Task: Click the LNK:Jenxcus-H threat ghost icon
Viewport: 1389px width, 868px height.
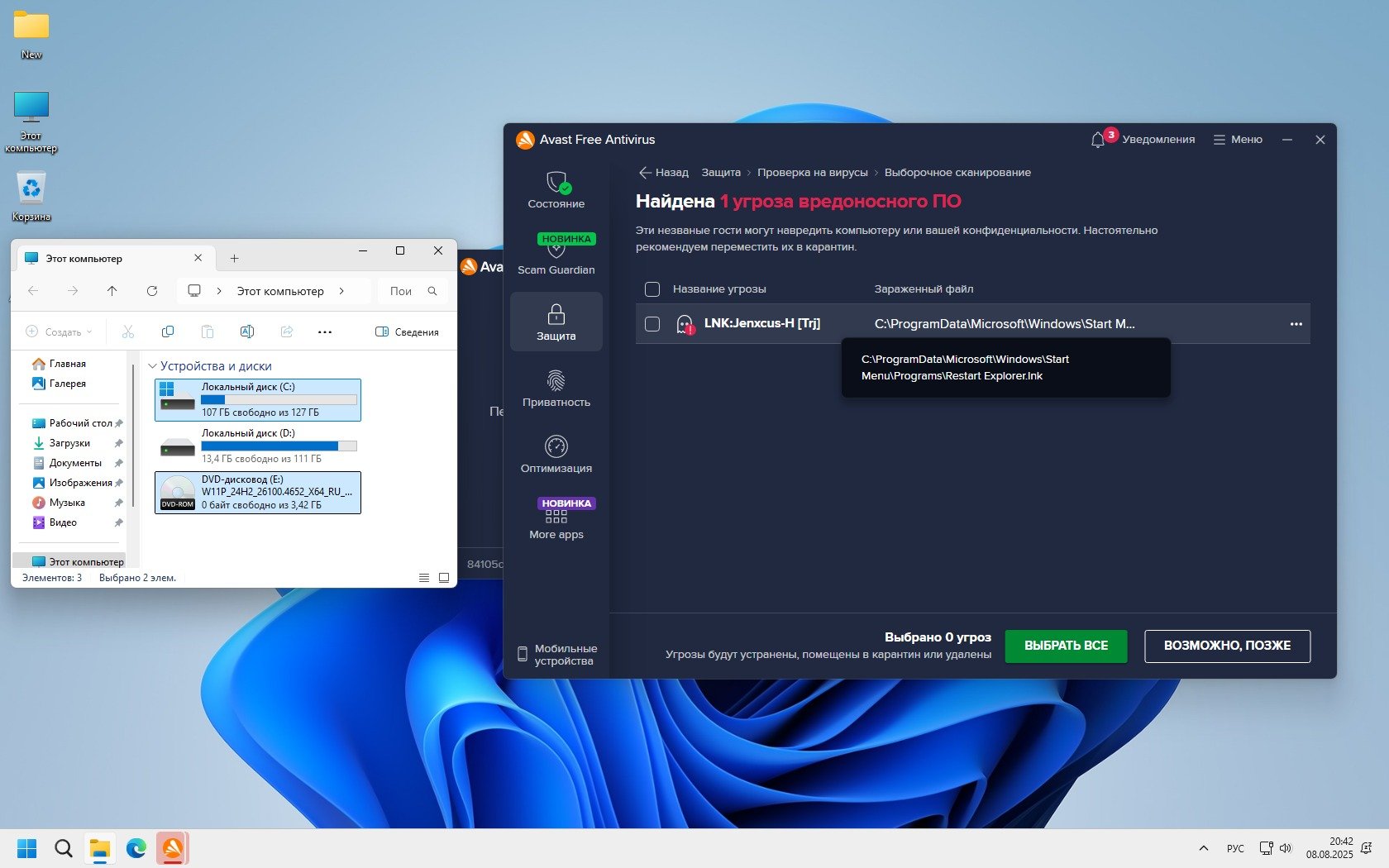Action: (685, 324)
